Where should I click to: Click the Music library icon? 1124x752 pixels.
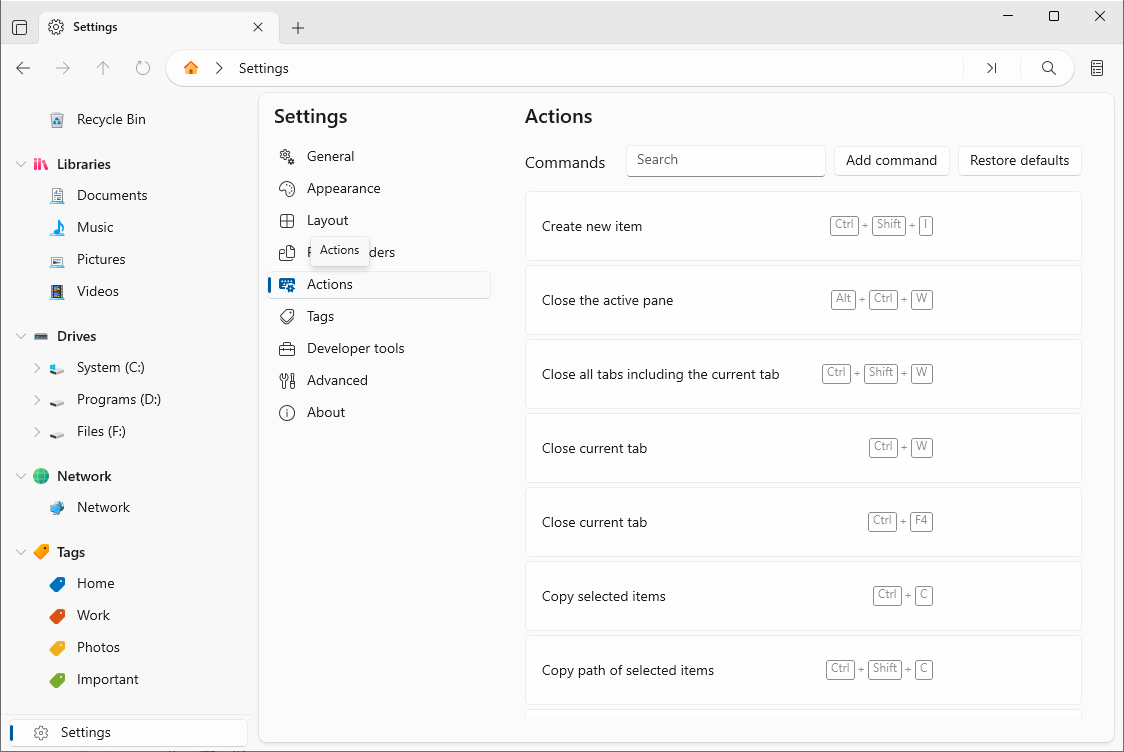[x=57, y=228]
